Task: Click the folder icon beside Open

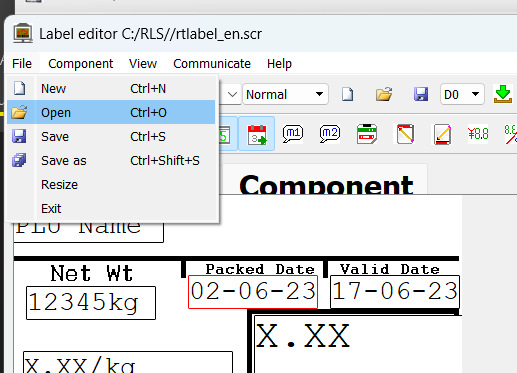Action: (19, 112)
